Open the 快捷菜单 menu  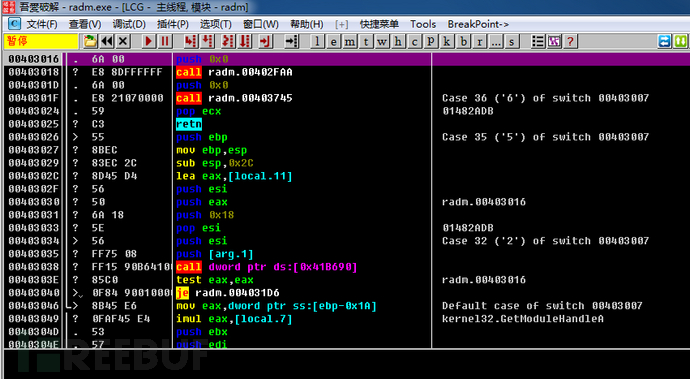(x=379, y=24)
